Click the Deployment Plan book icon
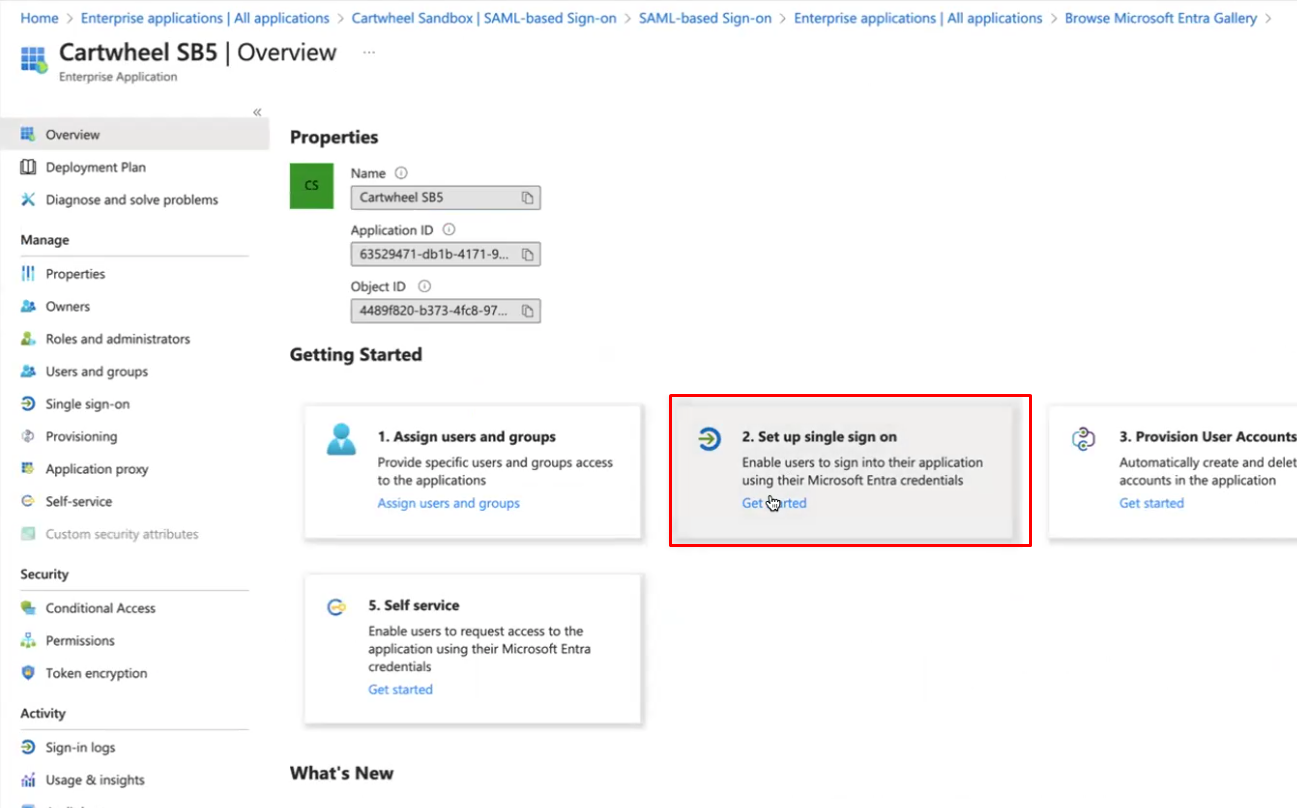This screenshot has height=808, width=1297. pyautogui.click(x=28, y=167)
